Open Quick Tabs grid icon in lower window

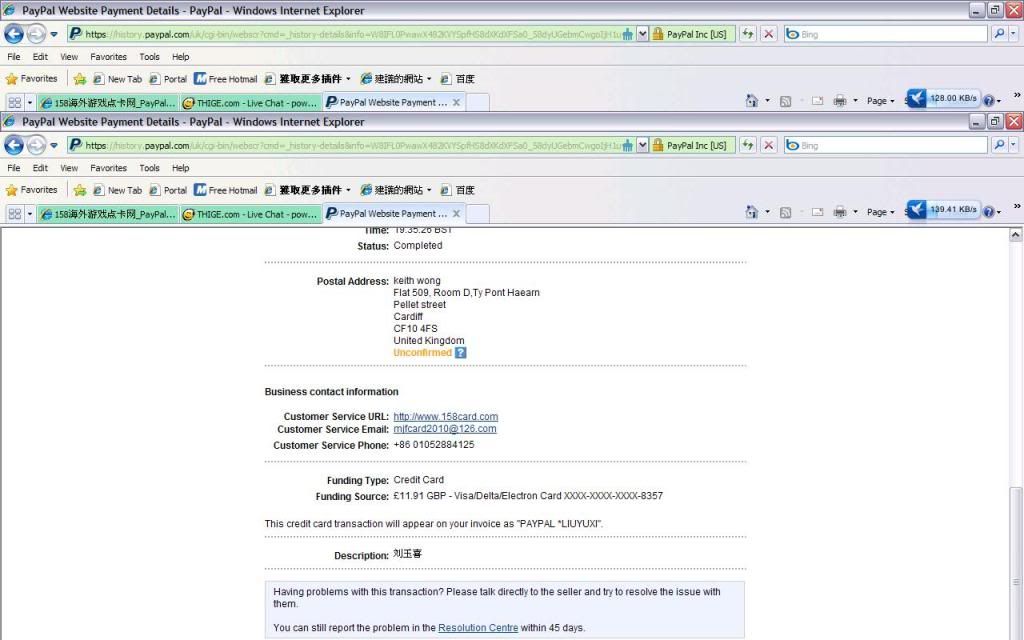(14, 214)
